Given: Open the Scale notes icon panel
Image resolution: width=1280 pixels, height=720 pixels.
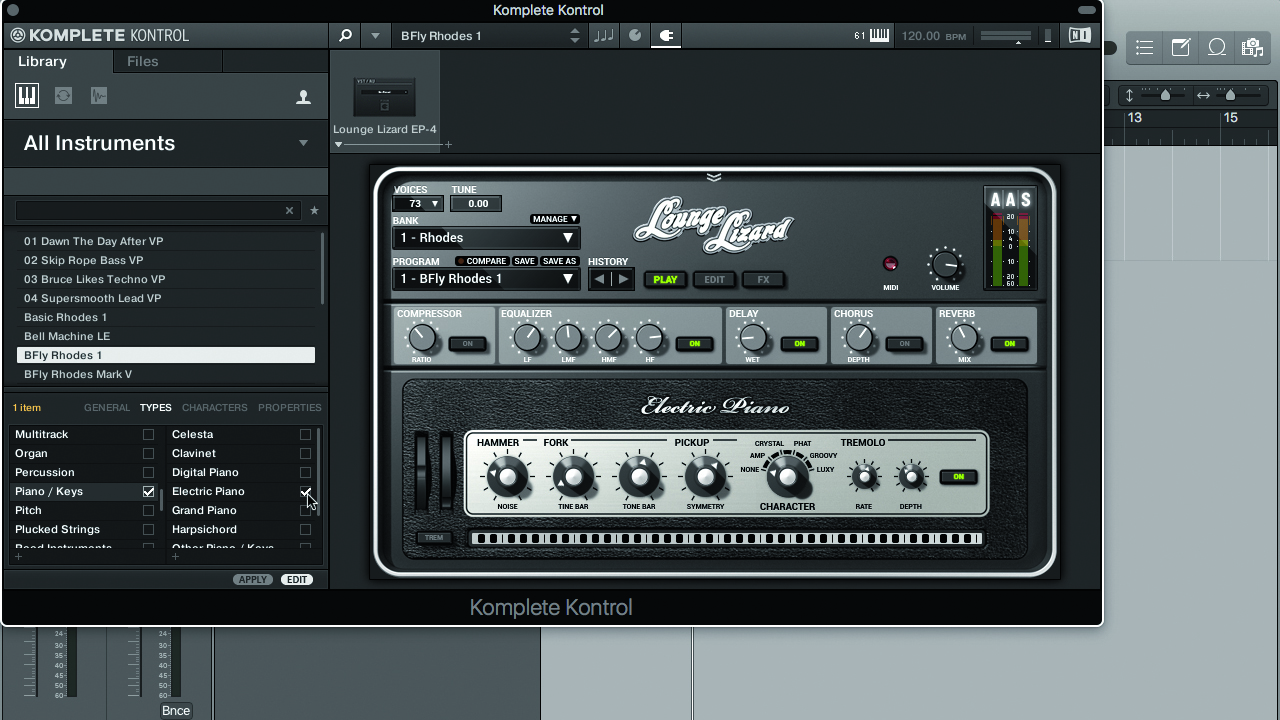Looking at the screenshot, I should tap(604, 36).
